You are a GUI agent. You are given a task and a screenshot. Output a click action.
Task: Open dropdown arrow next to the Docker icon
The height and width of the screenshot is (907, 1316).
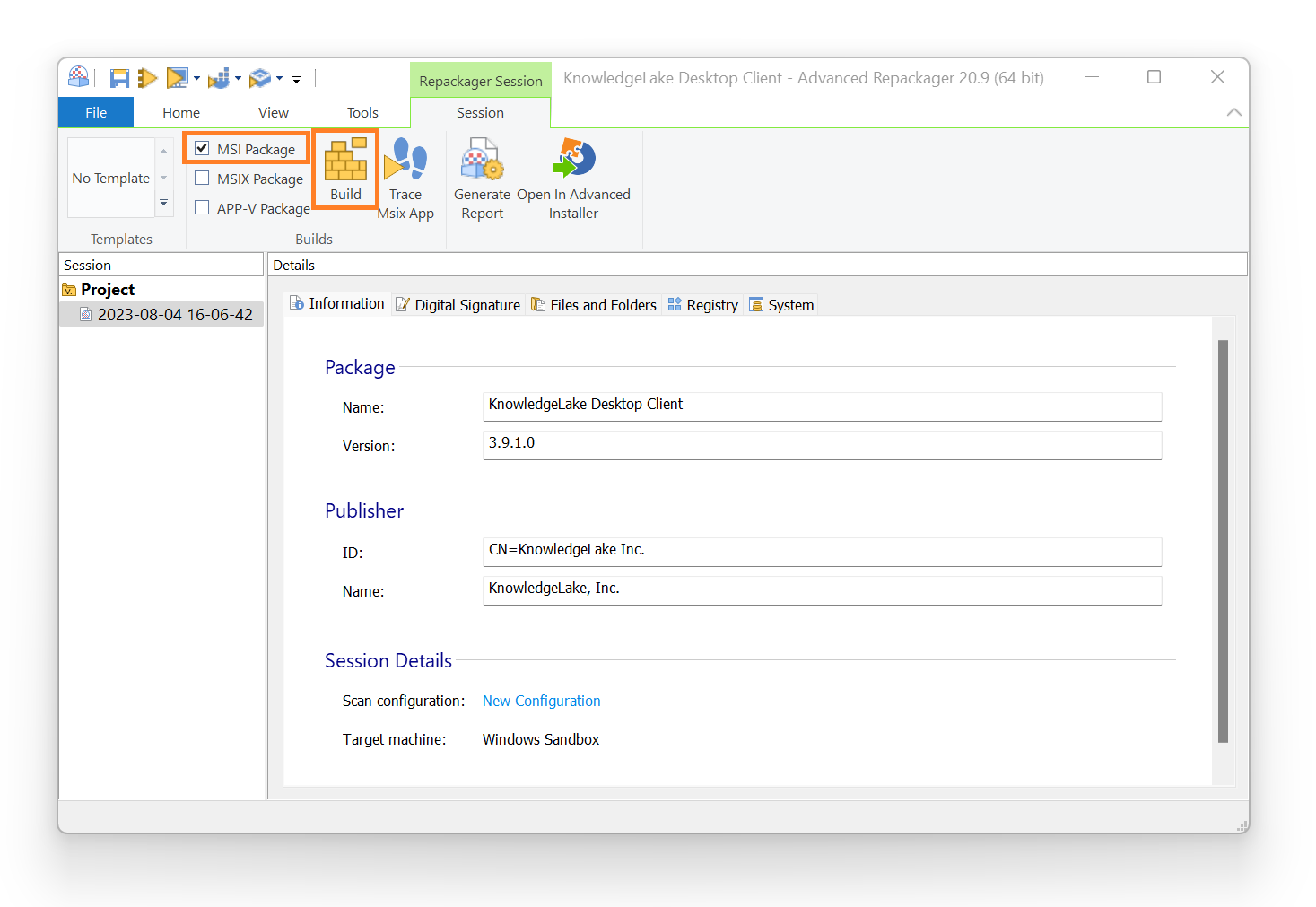point(238,79)
